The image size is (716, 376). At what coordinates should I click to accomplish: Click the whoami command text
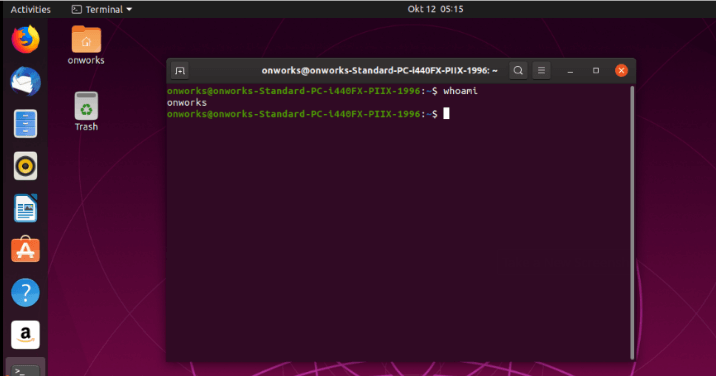coord(460,91)
